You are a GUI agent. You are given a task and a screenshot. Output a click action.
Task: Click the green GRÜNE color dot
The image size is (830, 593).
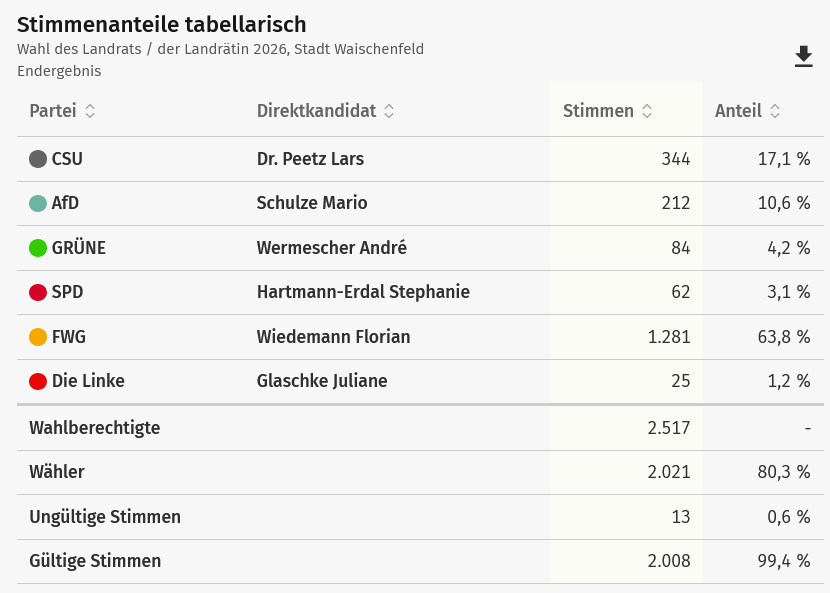coord(38,248)
